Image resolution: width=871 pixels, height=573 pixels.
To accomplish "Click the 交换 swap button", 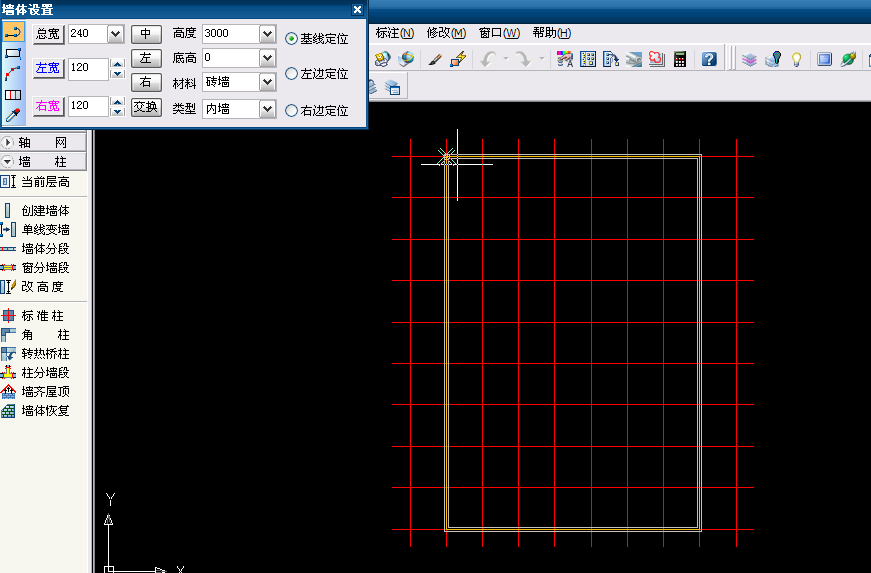I will tap(146, 107).
